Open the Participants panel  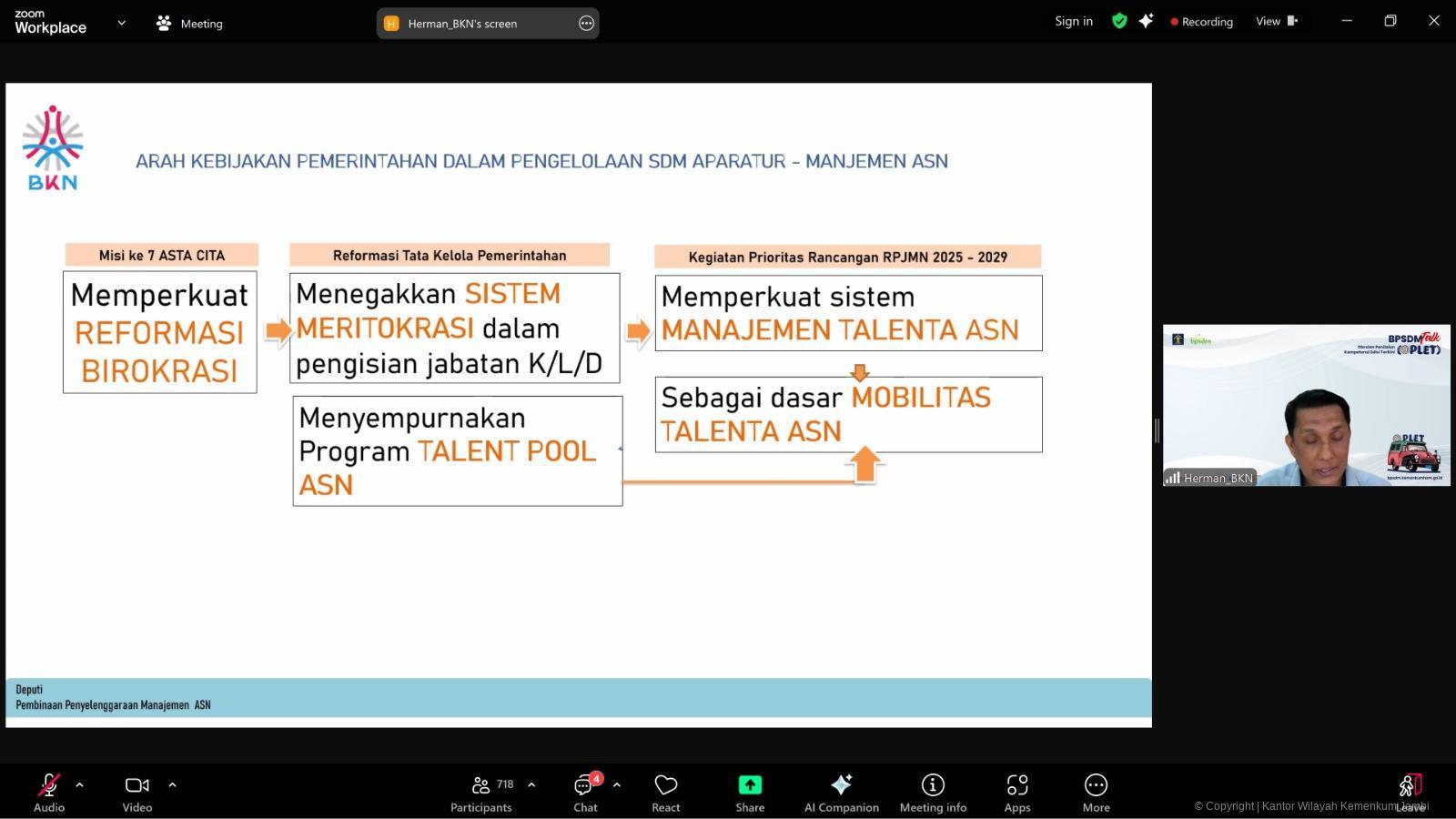click(481, 792)
